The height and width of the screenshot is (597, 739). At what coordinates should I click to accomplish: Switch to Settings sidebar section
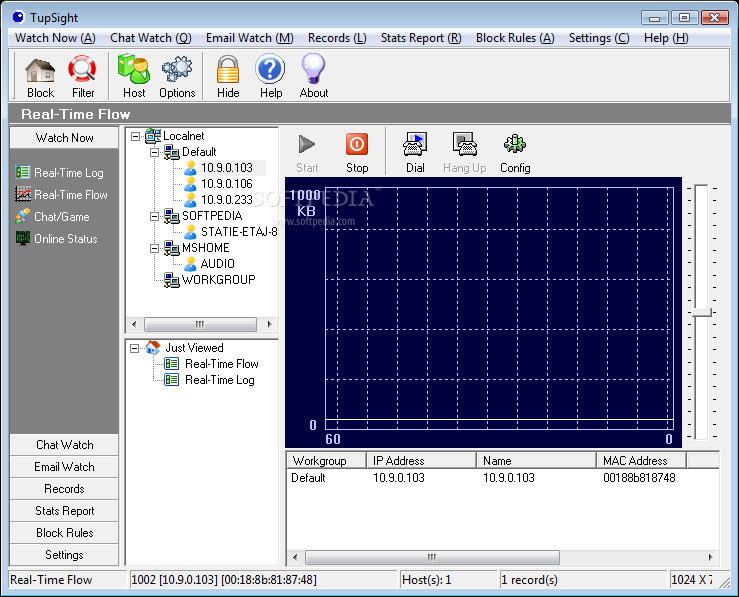[x=64, y=555]
